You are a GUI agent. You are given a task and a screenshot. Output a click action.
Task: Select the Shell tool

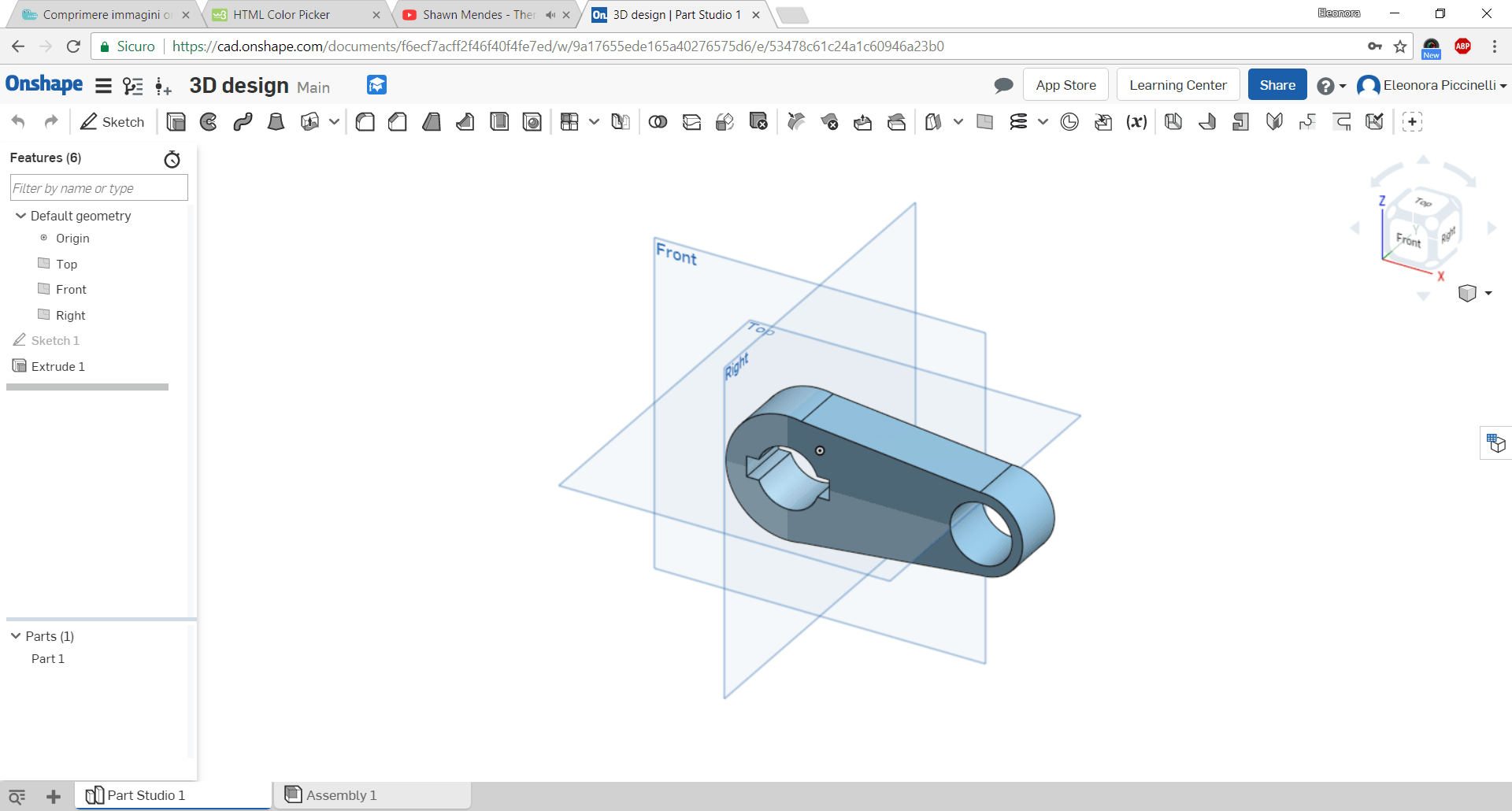(x=499, y=122)
